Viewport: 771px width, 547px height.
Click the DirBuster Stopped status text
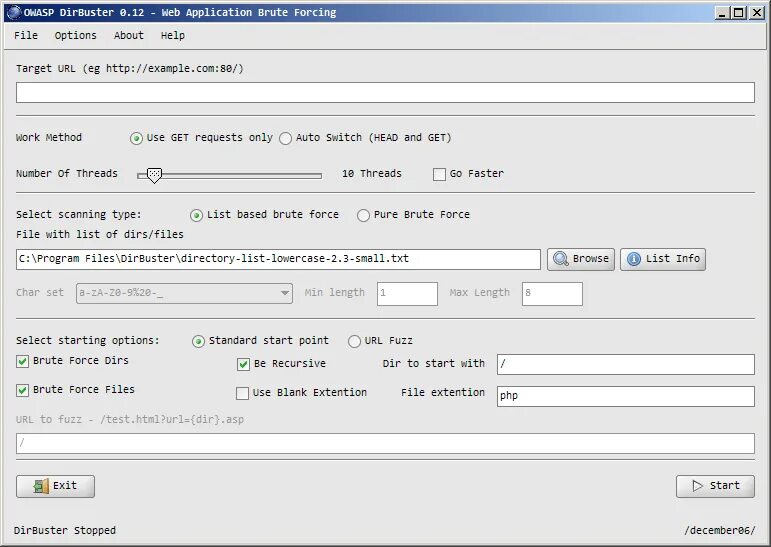pos(65,530)
